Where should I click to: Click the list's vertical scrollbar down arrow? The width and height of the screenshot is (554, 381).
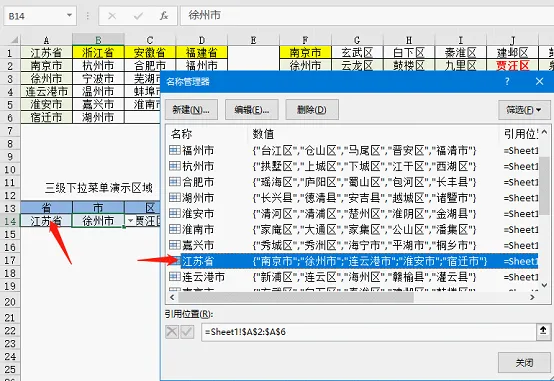(544, 285)
